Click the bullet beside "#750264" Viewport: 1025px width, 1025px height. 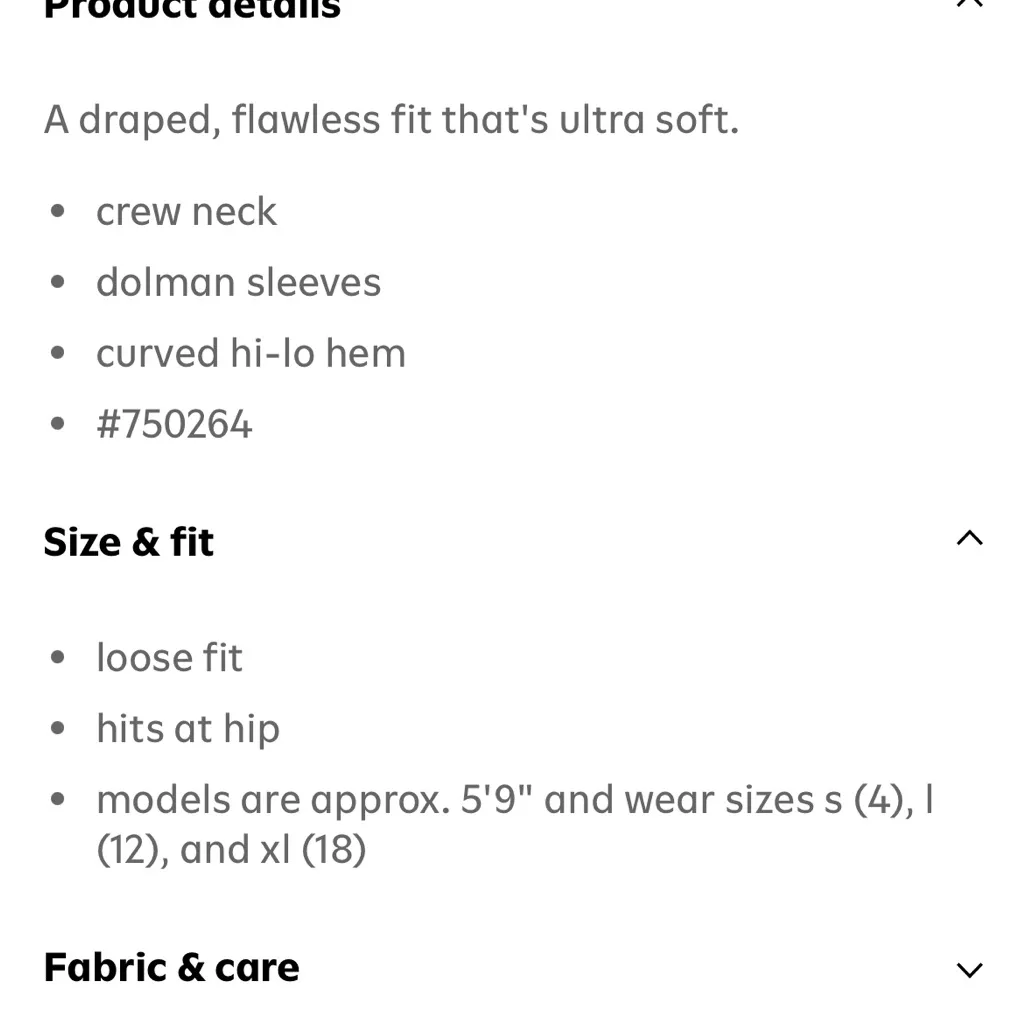point(58,425)
